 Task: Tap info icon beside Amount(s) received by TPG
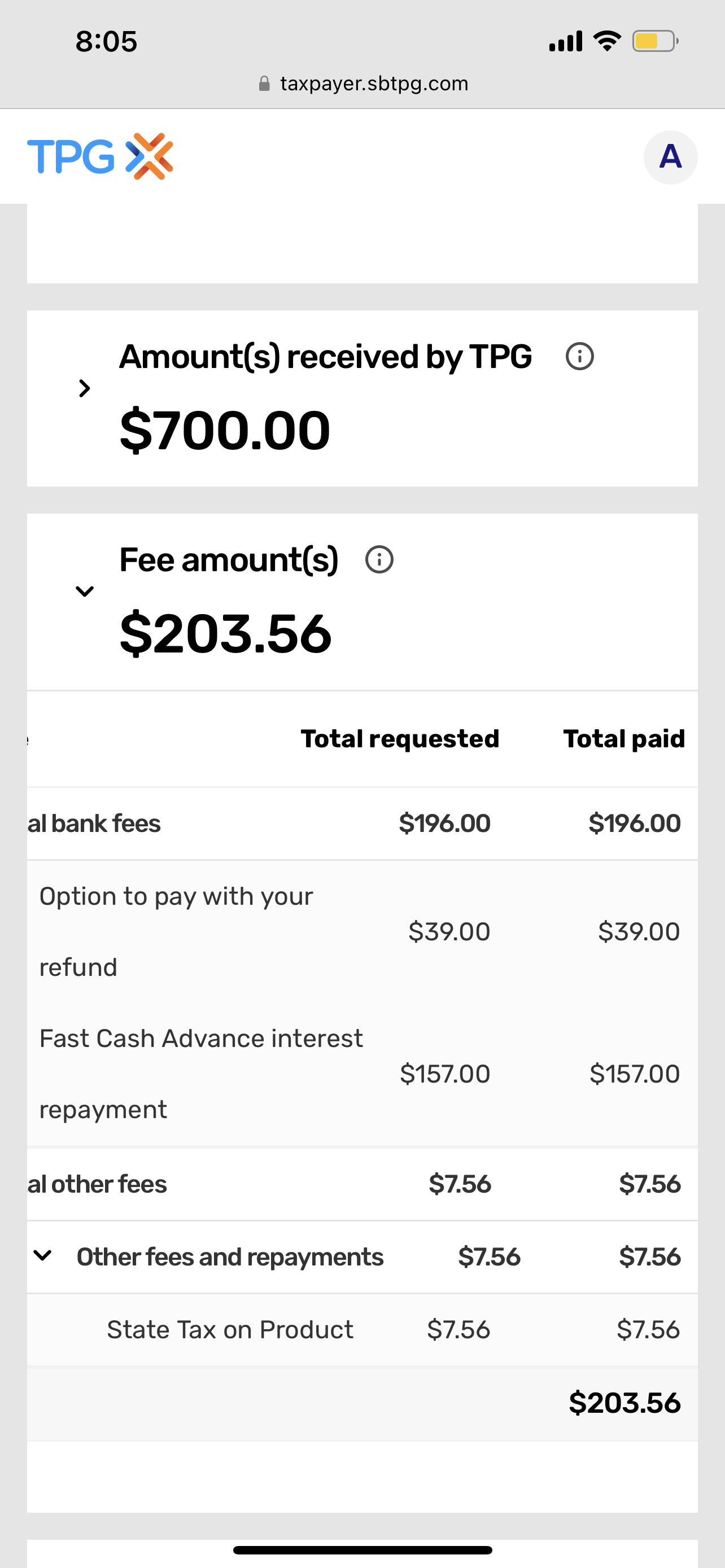579,357
